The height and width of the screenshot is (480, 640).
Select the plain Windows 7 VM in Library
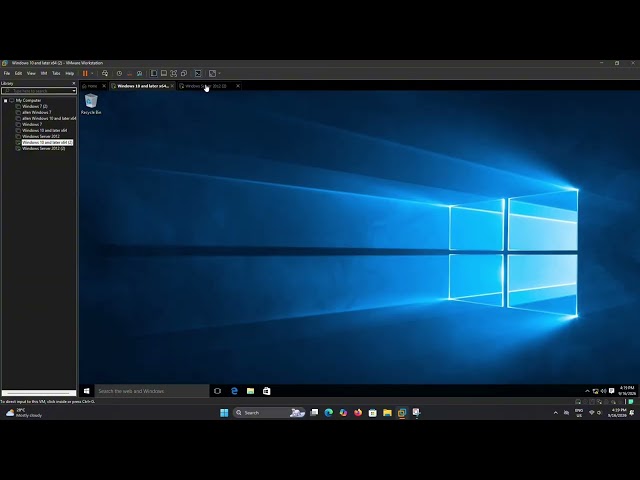[x=32, y=124]
